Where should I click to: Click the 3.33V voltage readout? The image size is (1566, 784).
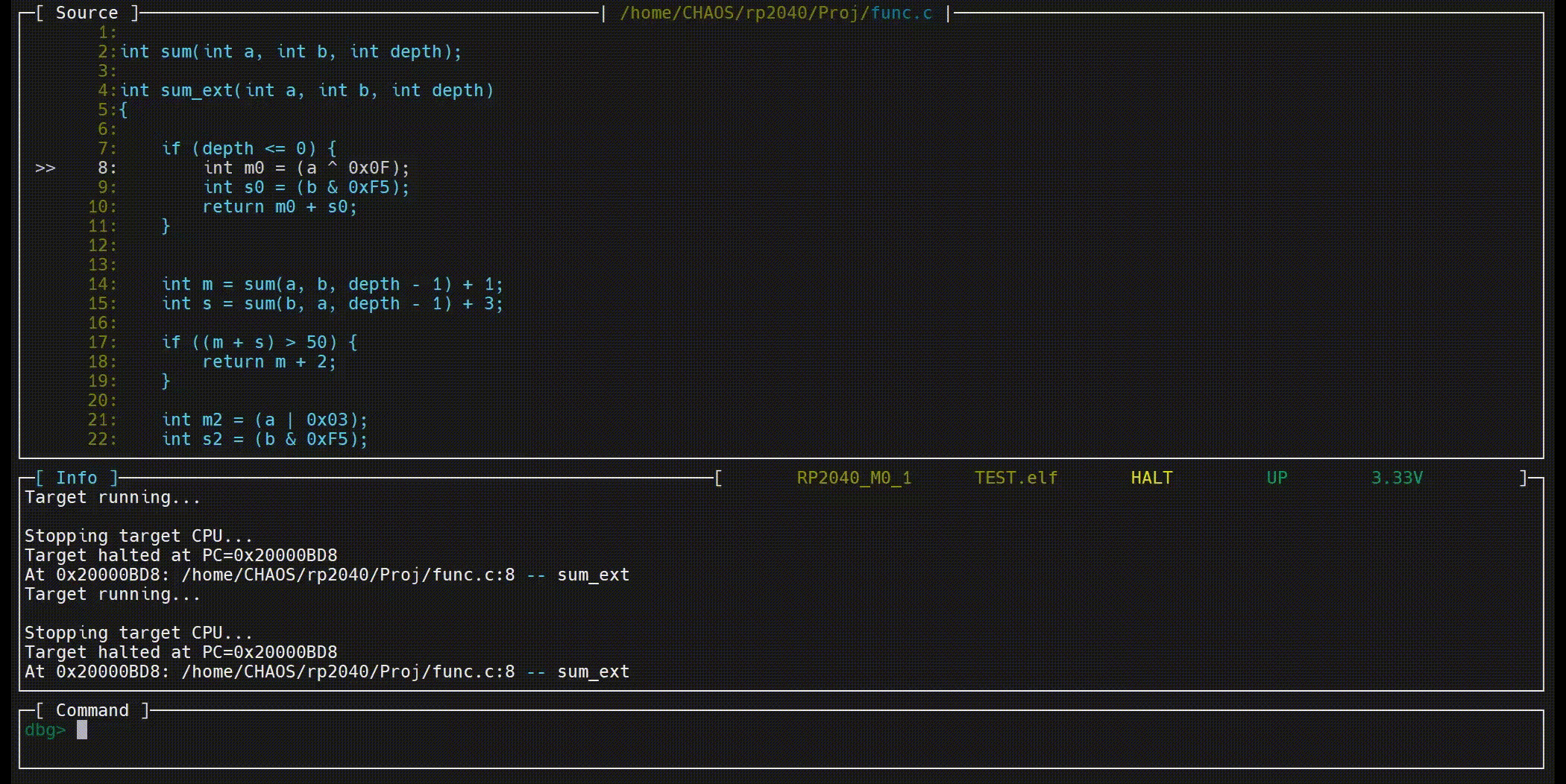1397,478
